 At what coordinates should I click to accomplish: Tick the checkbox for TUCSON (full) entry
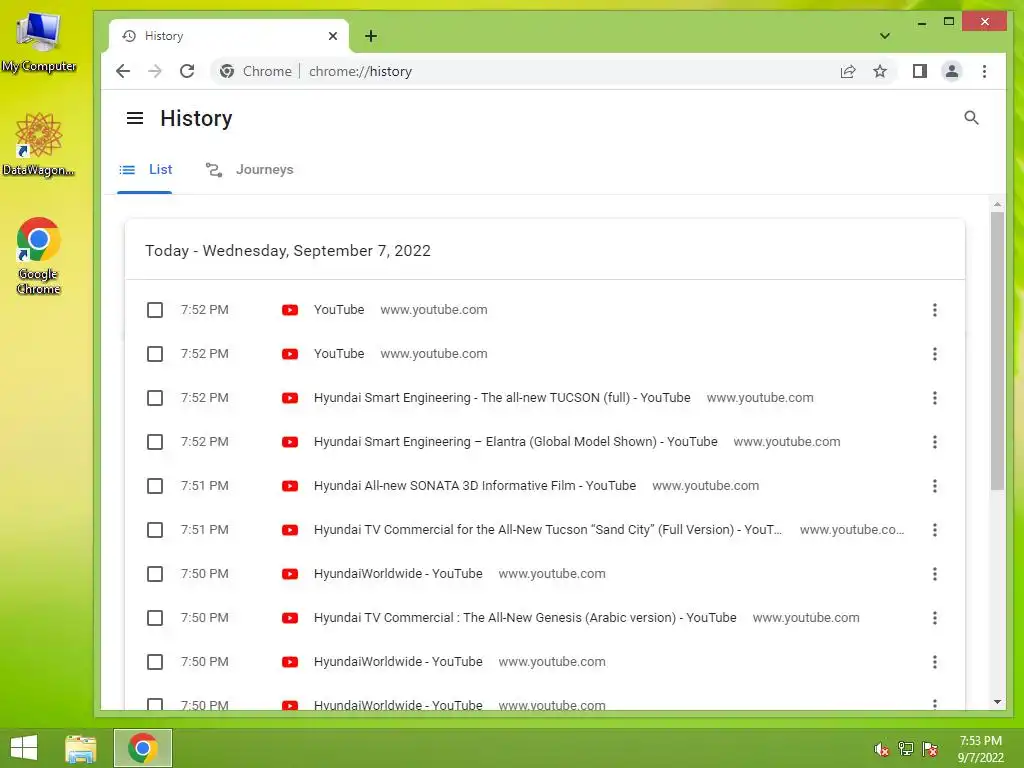155,398
